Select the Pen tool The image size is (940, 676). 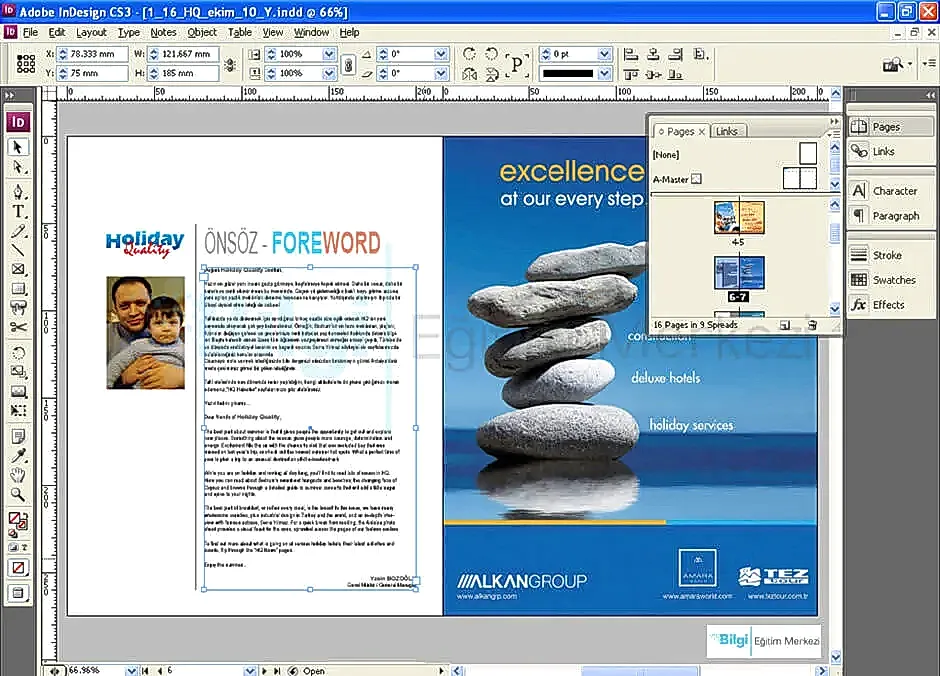(x=18, y=193)
